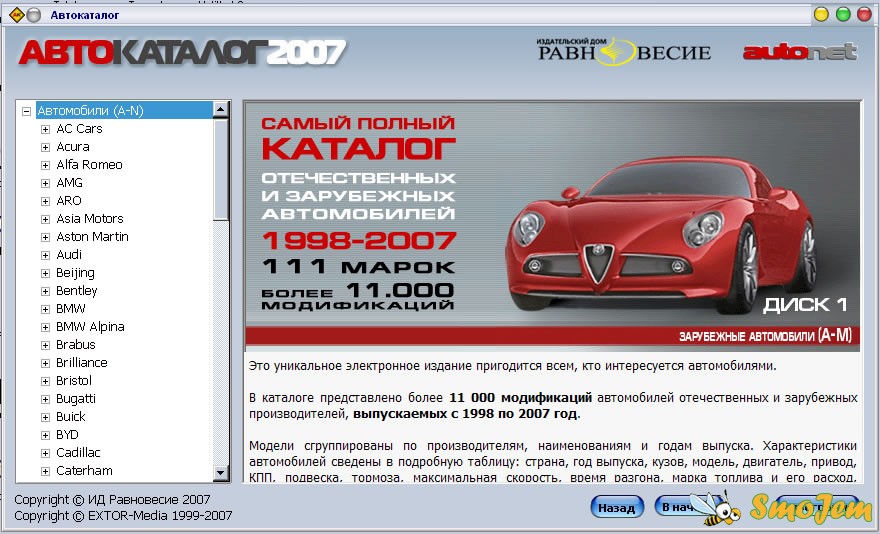Expand the Bristol tree node

45,381
